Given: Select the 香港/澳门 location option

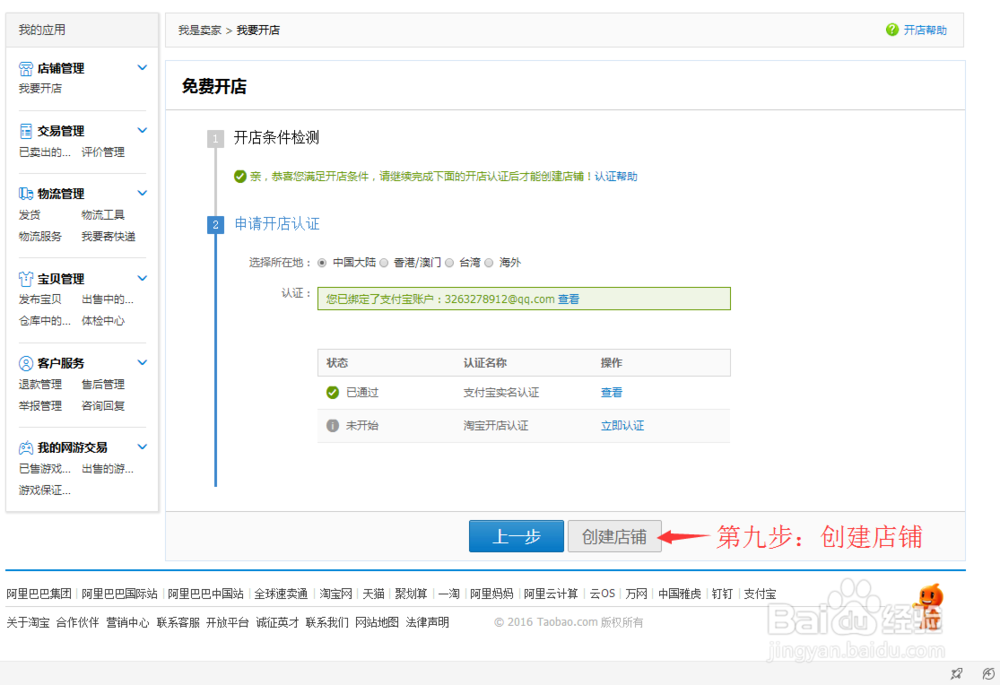Looking at the screenshot, I should pos(384,262).
